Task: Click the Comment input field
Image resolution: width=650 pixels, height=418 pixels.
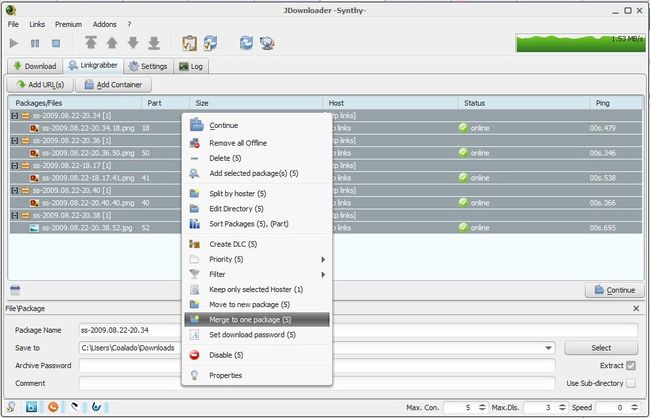Action: (x=317, y=383)
